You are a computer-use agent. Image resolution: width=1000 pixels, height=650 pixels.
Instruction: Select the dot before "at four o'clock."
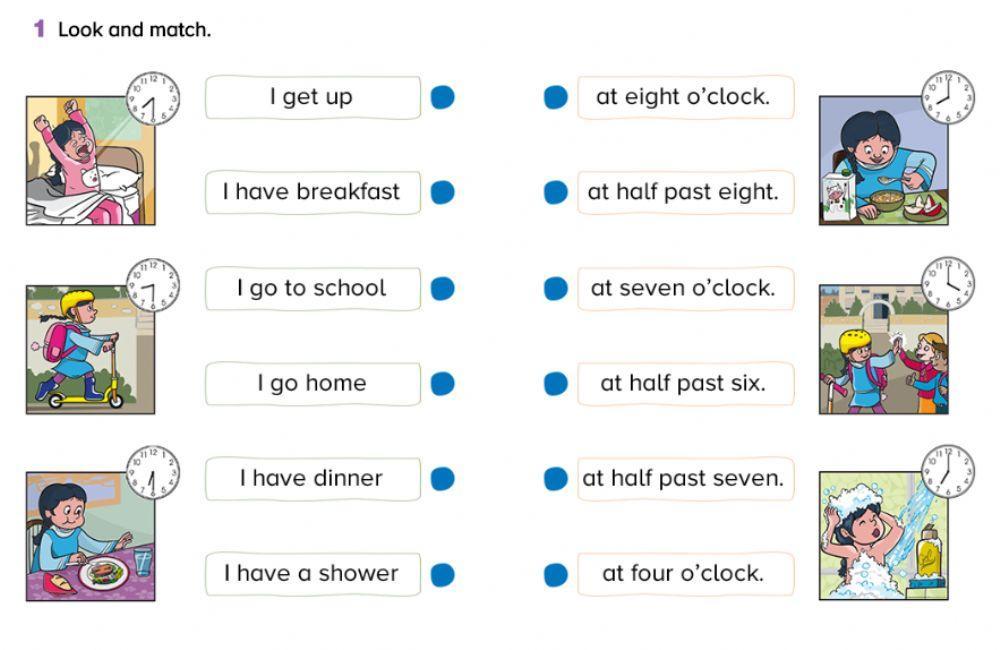(556, 574)
